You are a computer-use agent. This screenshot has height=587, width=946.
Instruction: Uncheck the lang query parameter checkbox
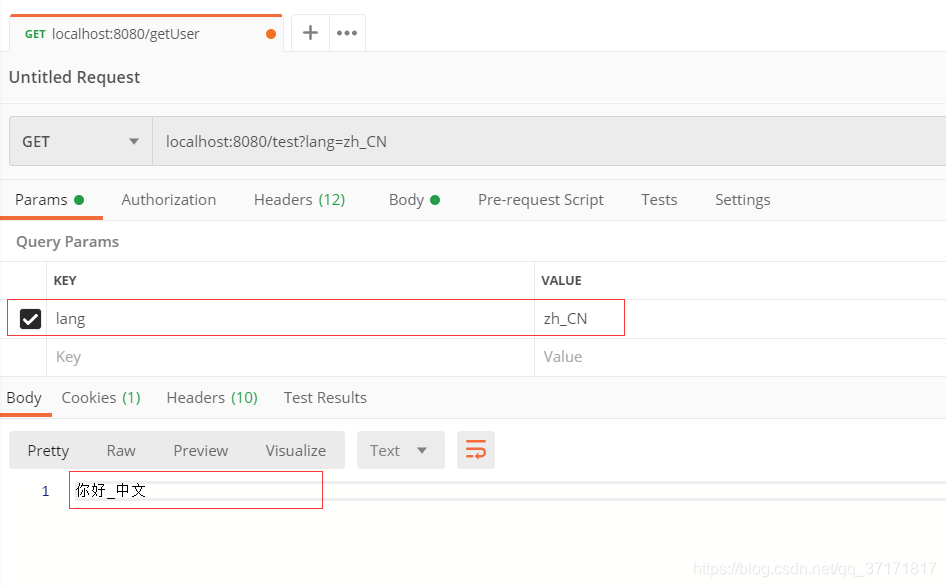click(x=29, y=317)
